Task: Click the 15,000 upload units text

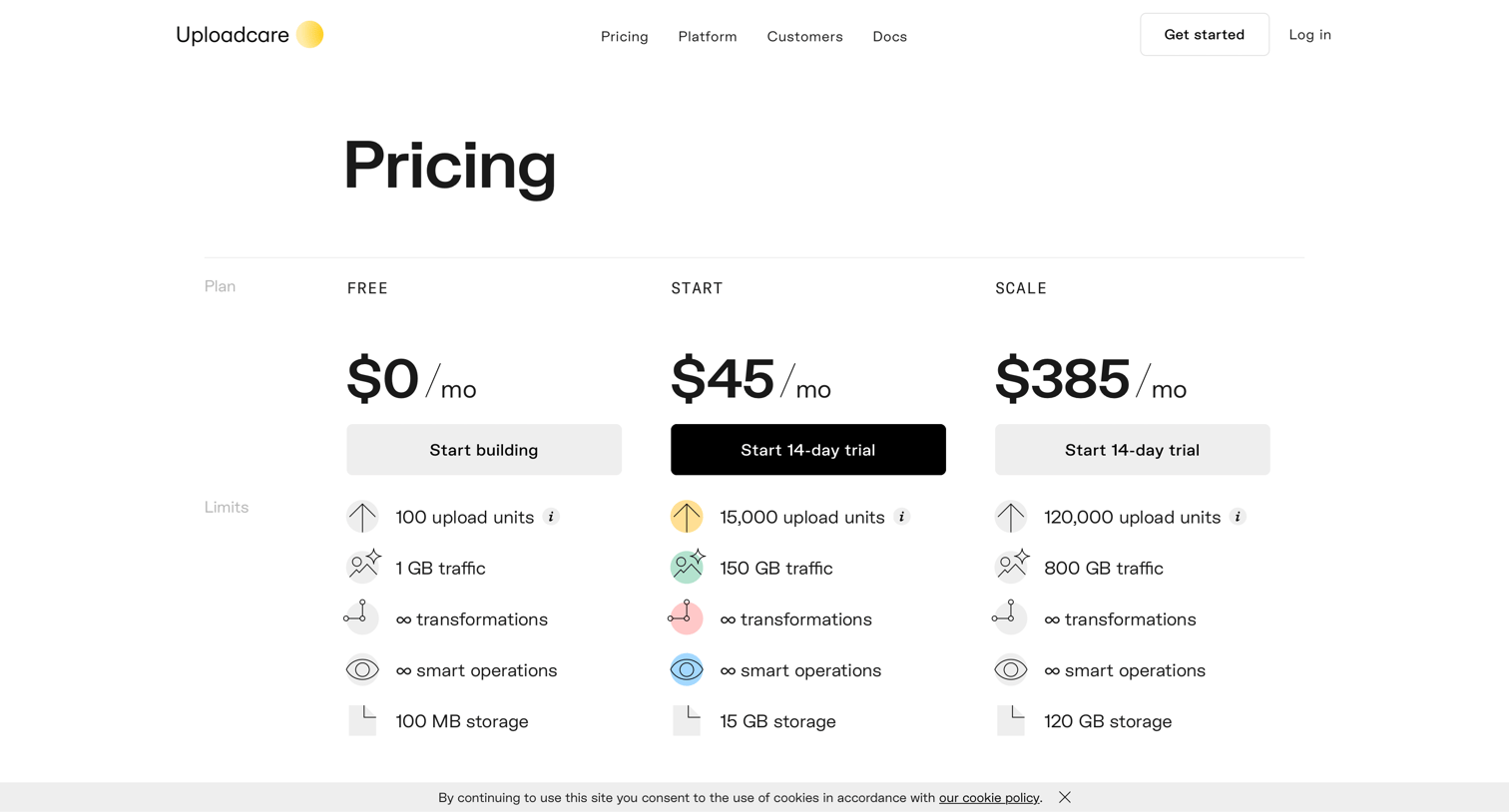Action: click(802, 517)
